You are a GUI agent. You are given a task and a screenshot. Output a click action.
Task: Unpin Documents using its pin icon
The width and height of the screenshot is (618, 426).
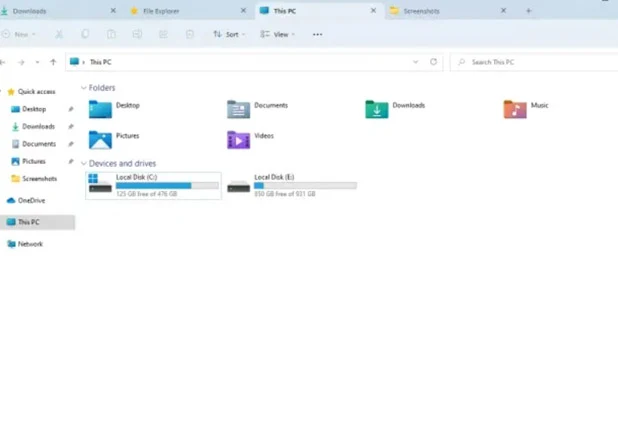click(x=71, y=144)
